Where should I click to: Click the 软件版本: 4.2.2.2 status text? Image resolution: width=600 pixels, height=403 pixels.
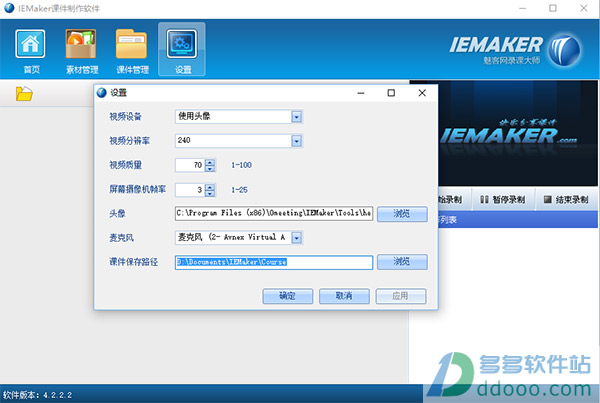[38, 395]
